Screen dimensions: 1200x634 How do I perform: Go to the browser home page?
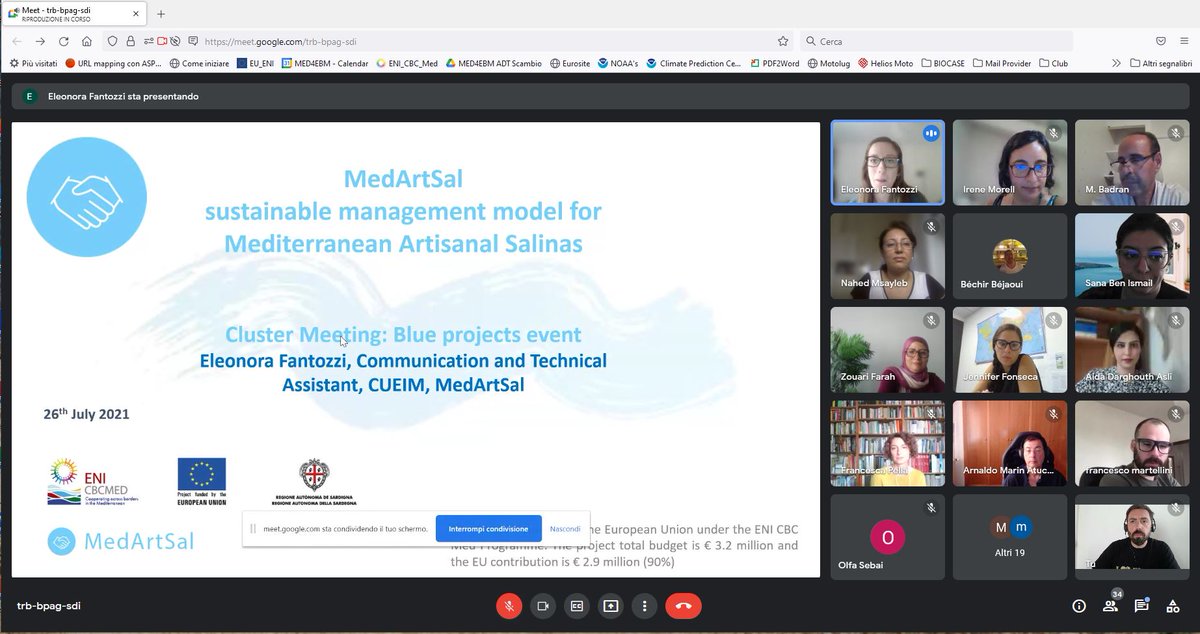(87, 41)
